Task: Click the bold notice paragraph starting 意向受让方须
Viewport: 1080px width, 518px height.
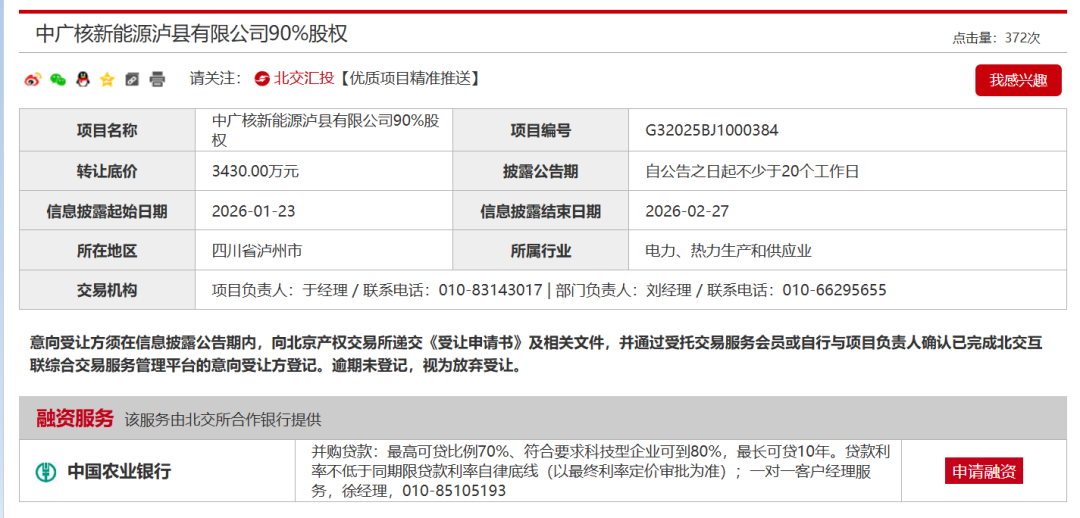Action: point(536,354)
